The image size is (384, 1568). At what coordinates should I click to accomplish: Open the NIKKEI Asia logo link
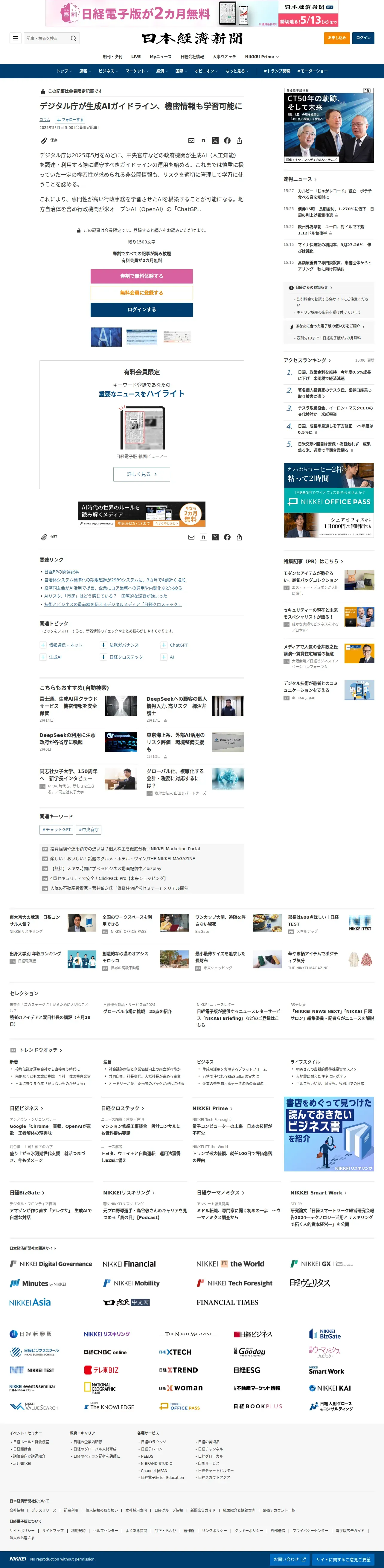pos(31,1302)
